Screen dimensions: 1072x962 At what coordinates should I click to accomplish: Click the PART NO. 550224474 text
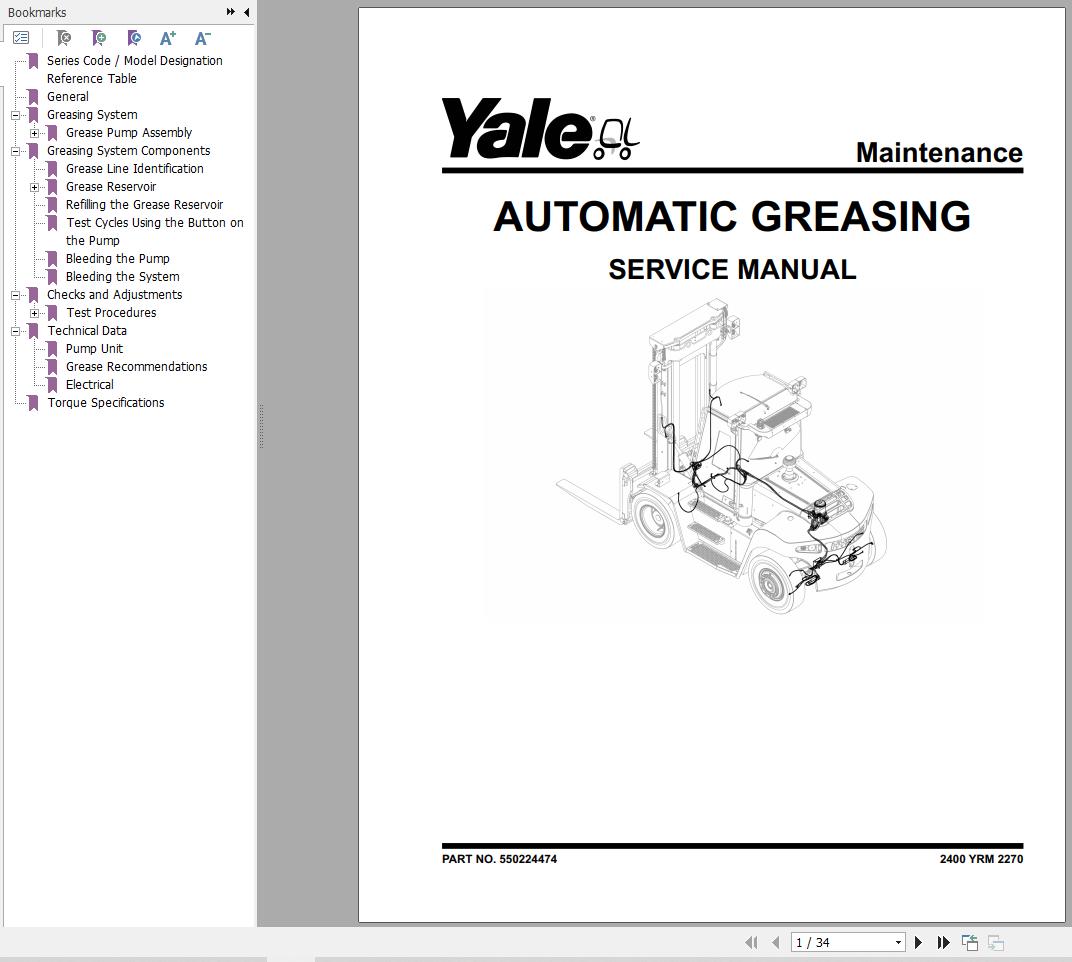click(499, 859)
